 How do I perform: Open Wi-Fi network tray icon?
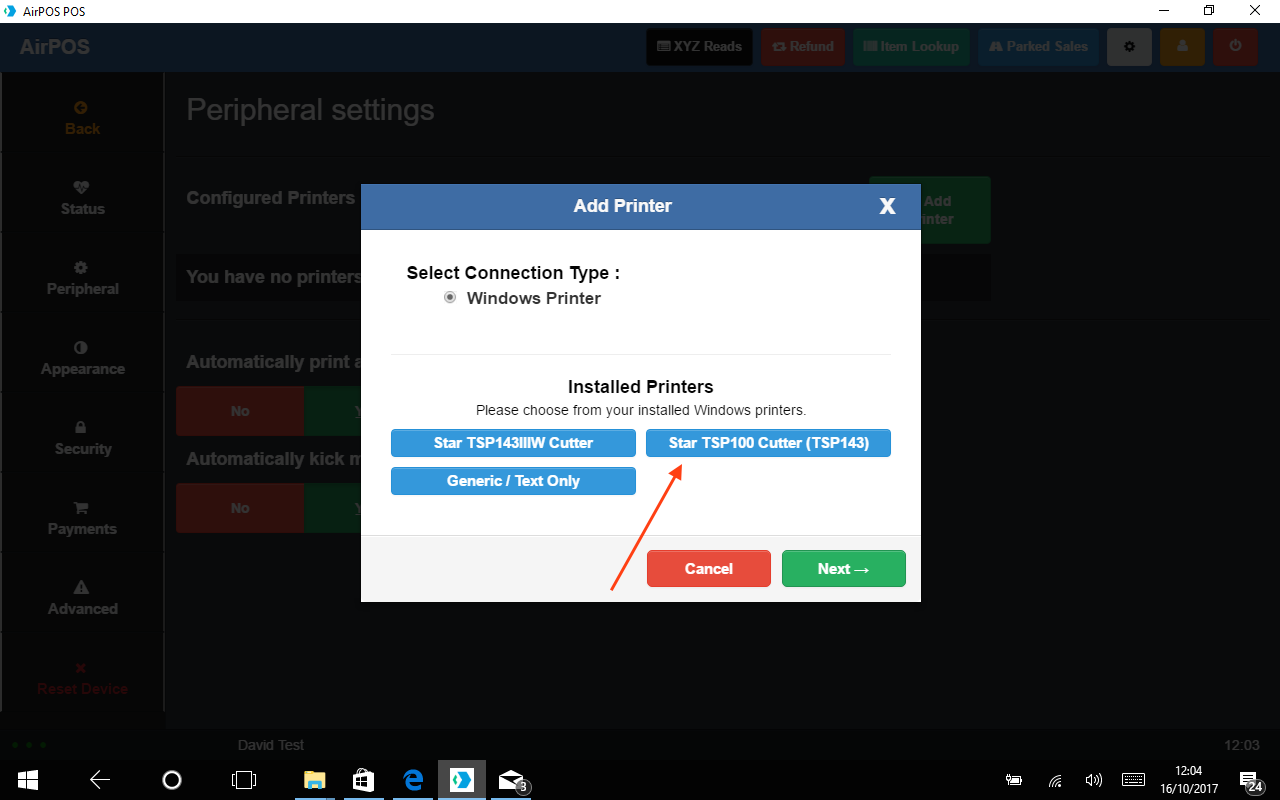pos(1055,781)
